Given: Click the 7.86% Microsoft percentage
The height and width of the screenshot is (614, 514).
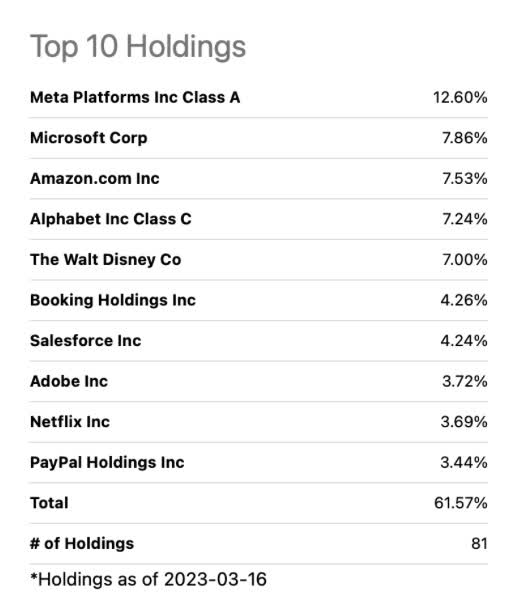Looking at the screenshot, I should [465, 138].
